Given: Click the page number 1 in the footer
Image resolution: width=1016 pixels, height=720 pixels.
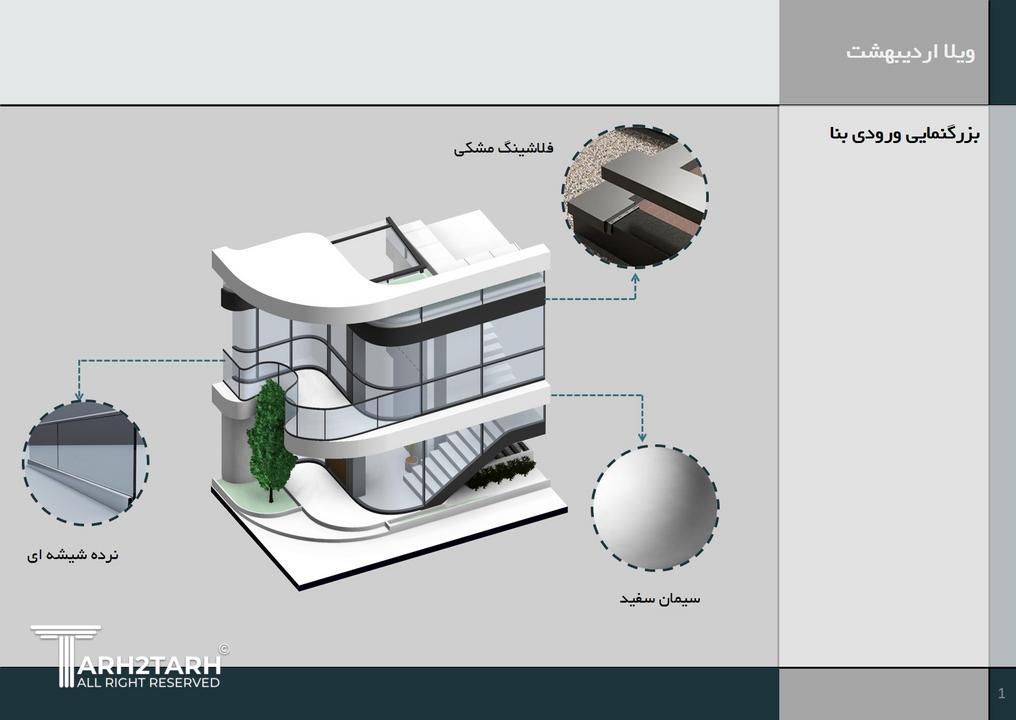Looking at the screenshot, I should pos(1001,694).
